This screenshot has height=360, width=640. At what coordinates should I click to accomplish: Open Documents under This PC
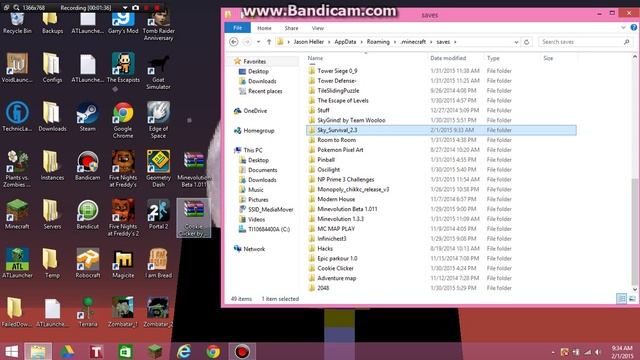coord(262,170)
